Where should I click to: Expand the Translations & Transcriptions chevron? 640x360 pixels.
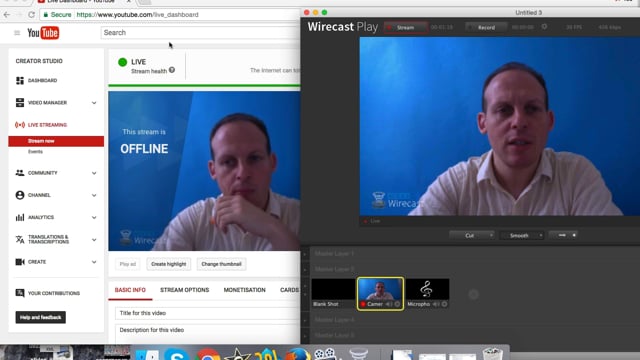(94, 240)
